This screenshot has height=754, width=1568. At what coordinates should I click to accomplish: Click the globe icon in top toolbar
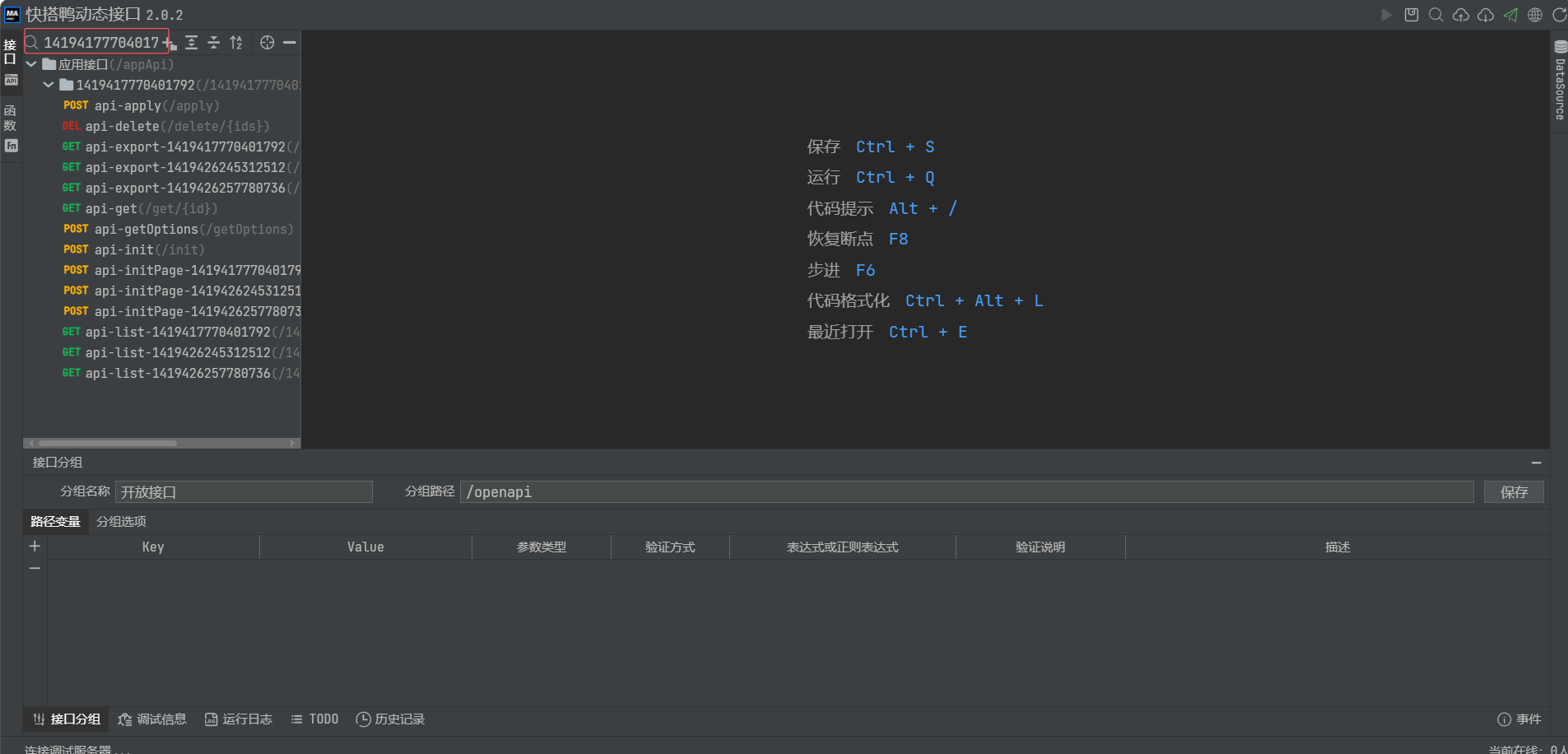tap(1535, 15)
